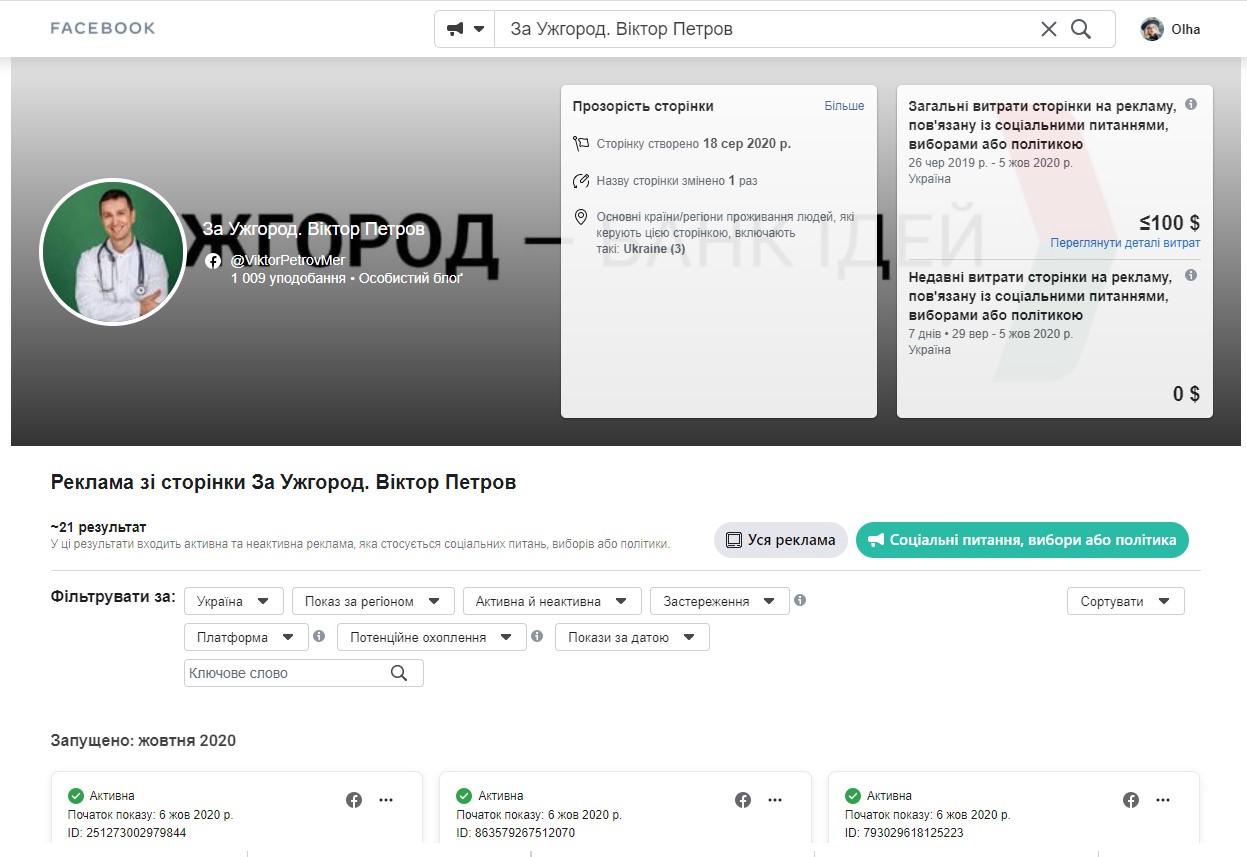Viewport: 1247px width, 857px height.
Task: Open three-dot menu on ad 251273002979844
Action: tap(386, 800)
